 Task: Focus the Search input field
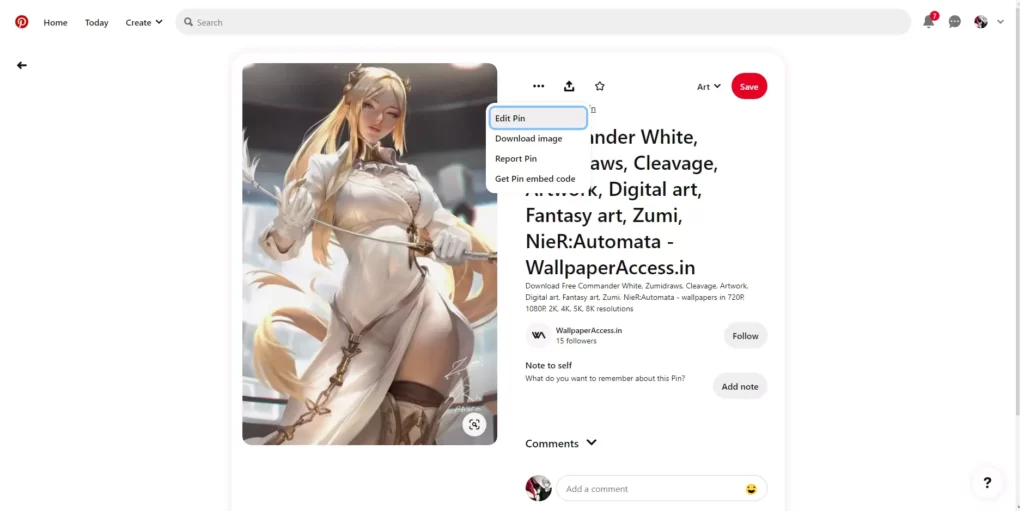point(543,22)
